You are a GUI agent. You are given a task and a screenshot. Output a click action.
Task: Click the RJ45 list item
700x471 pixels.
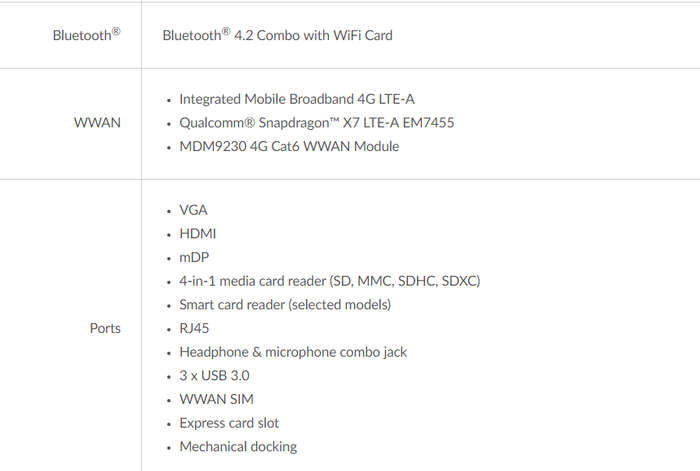194,328
